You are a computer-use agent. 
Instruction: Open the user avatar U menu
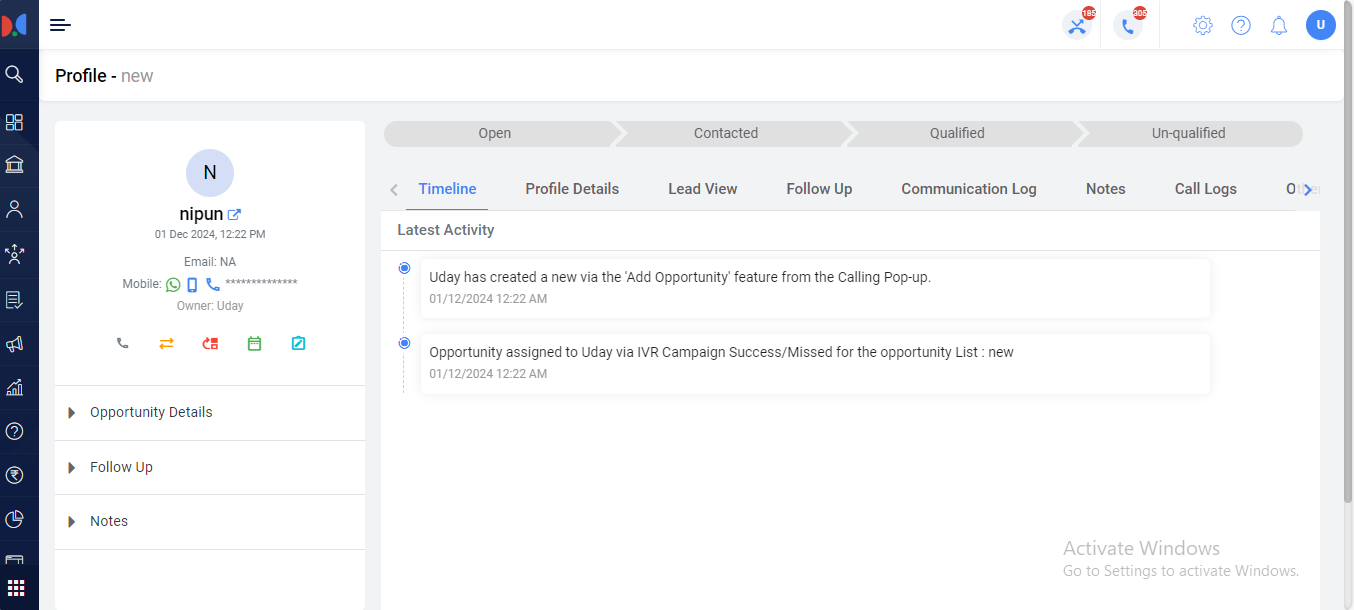coord(1320,25)
